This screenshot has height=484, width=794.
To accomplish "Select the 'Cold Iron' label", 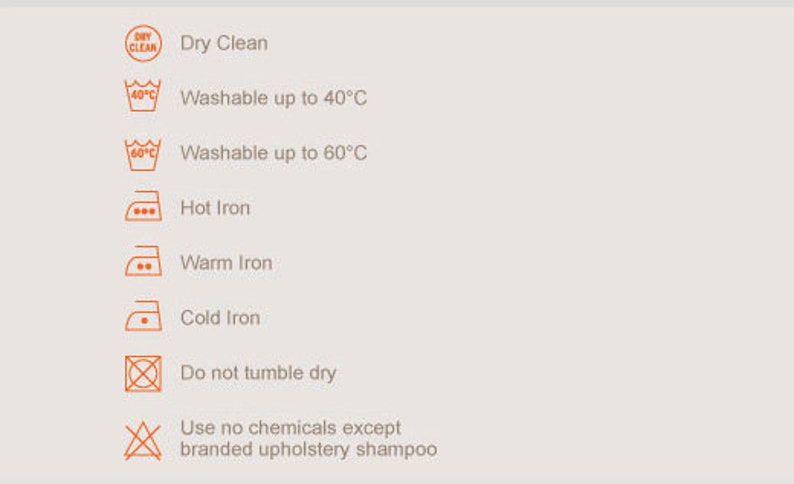I will click(220, 317).
